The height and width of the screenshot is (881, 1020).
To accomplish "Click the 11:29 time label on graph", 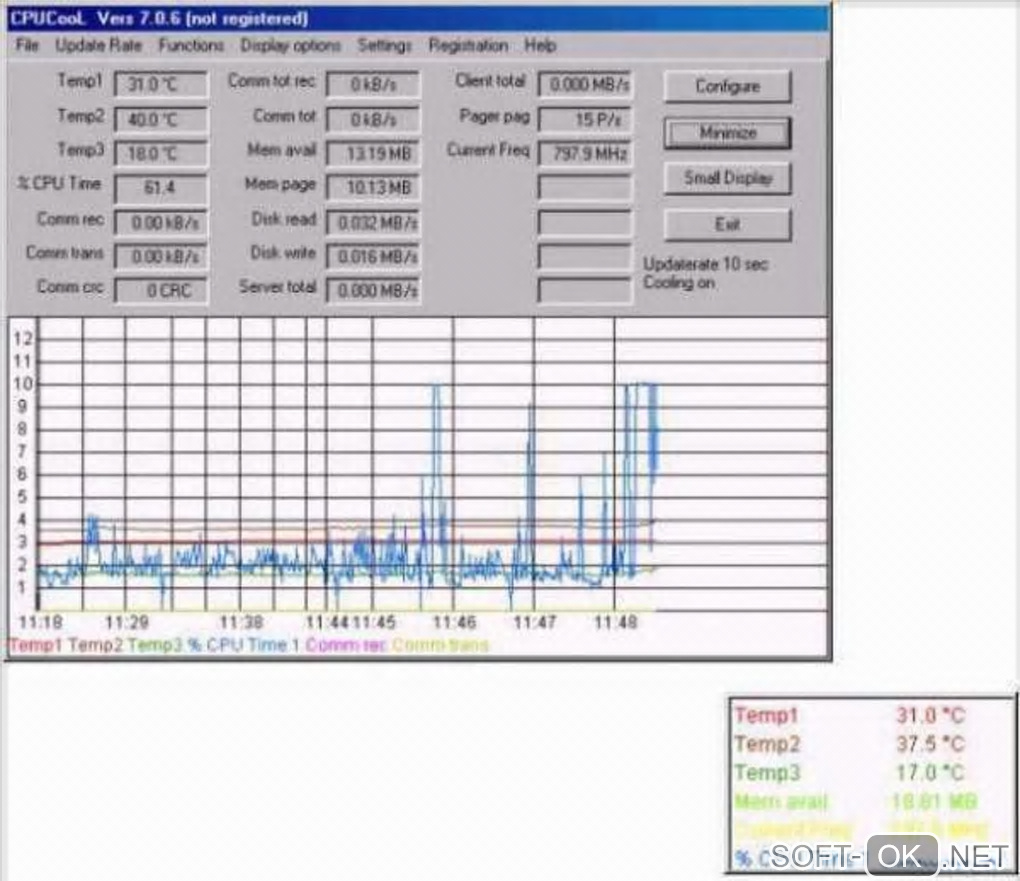I will [x=127, y=622].
